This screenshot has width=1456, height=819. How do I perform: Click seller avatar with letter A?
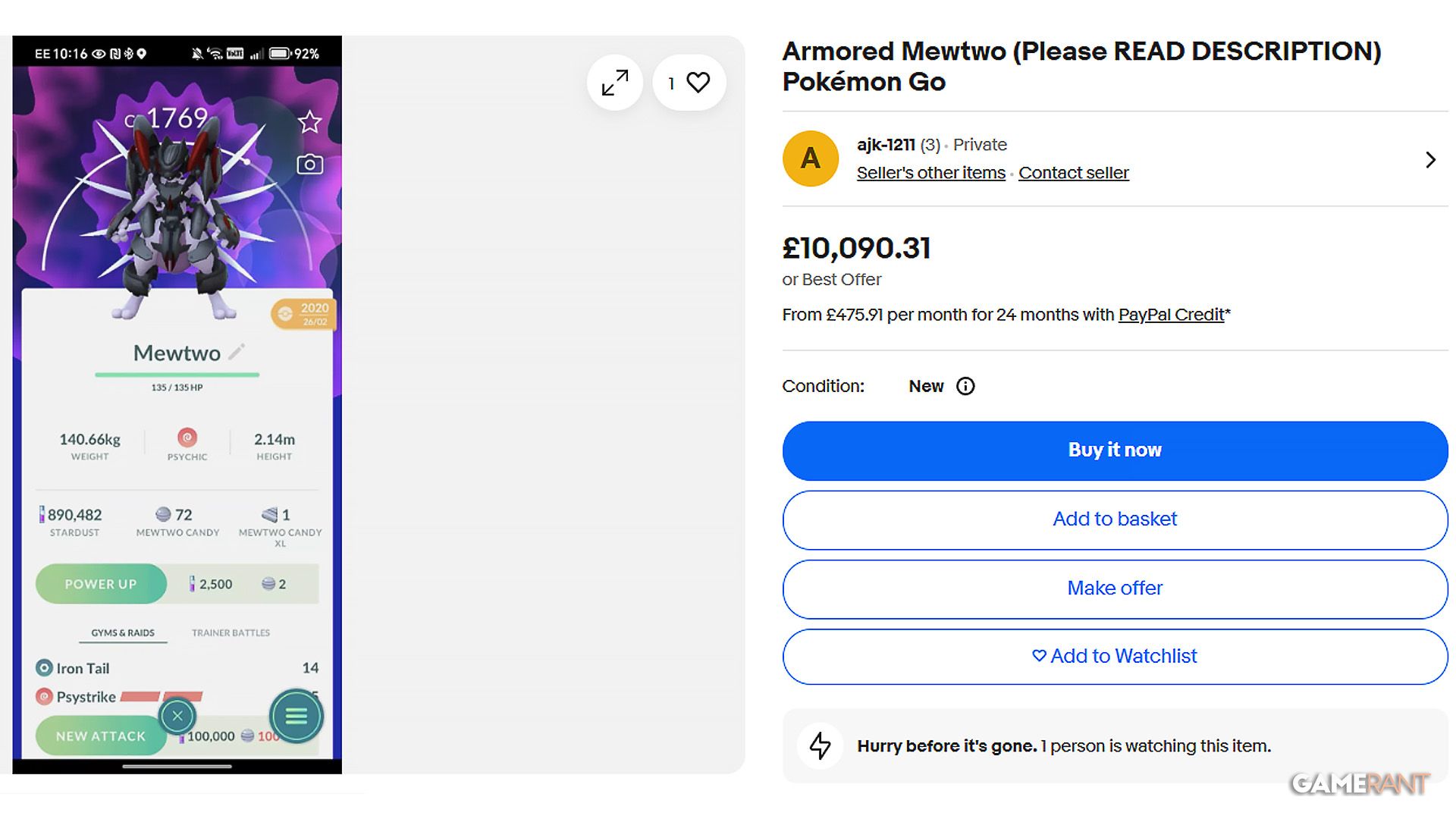click(810, 158)
